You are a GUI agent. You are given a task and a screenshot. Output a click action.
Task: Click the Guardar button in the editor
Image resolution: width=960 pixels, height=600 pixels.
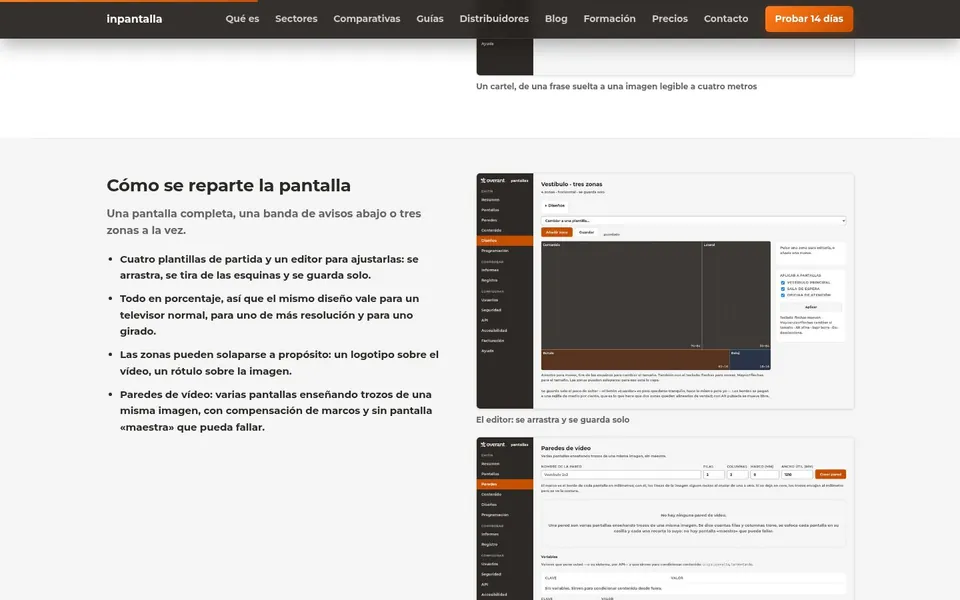point(587,233)
